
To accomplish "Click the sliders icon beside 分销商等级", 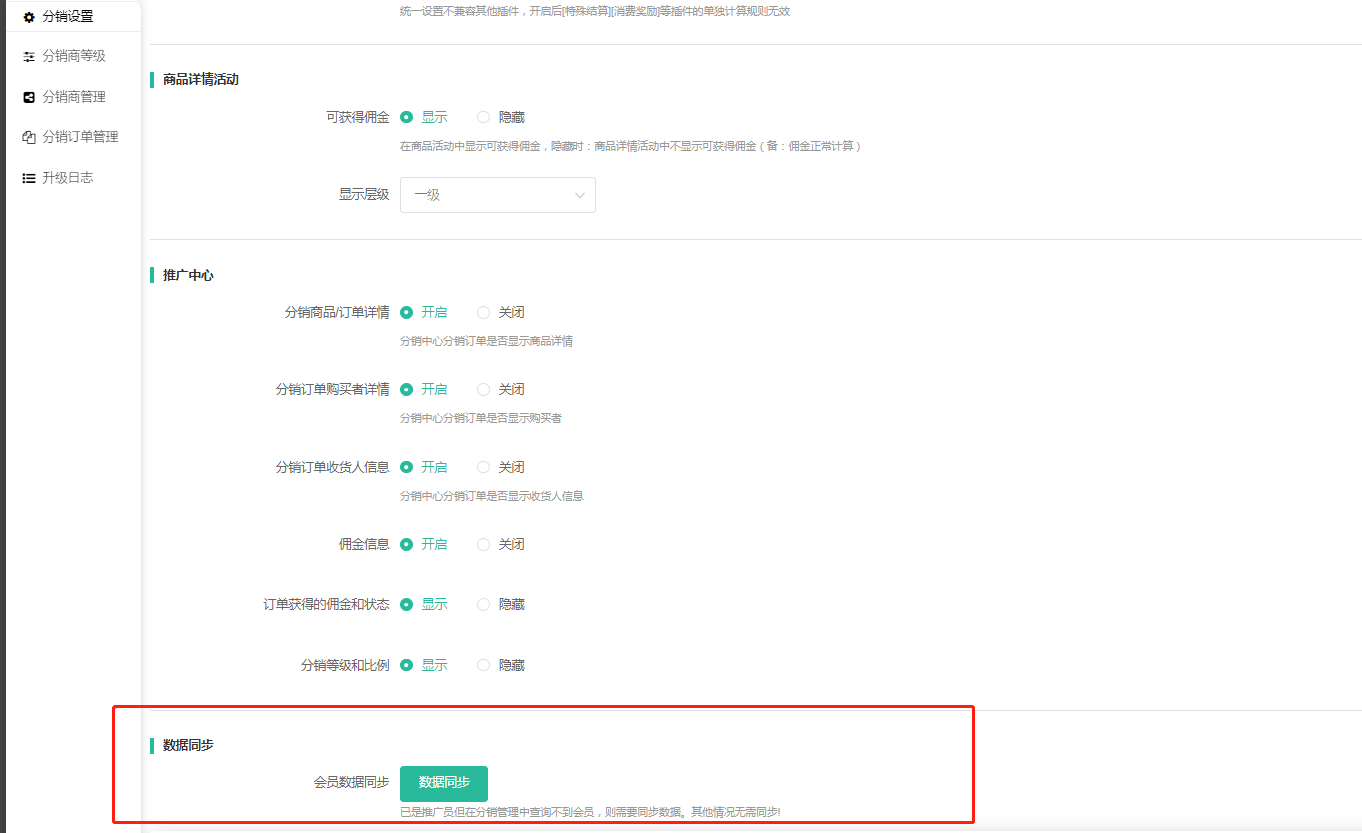I will (29, 57).
